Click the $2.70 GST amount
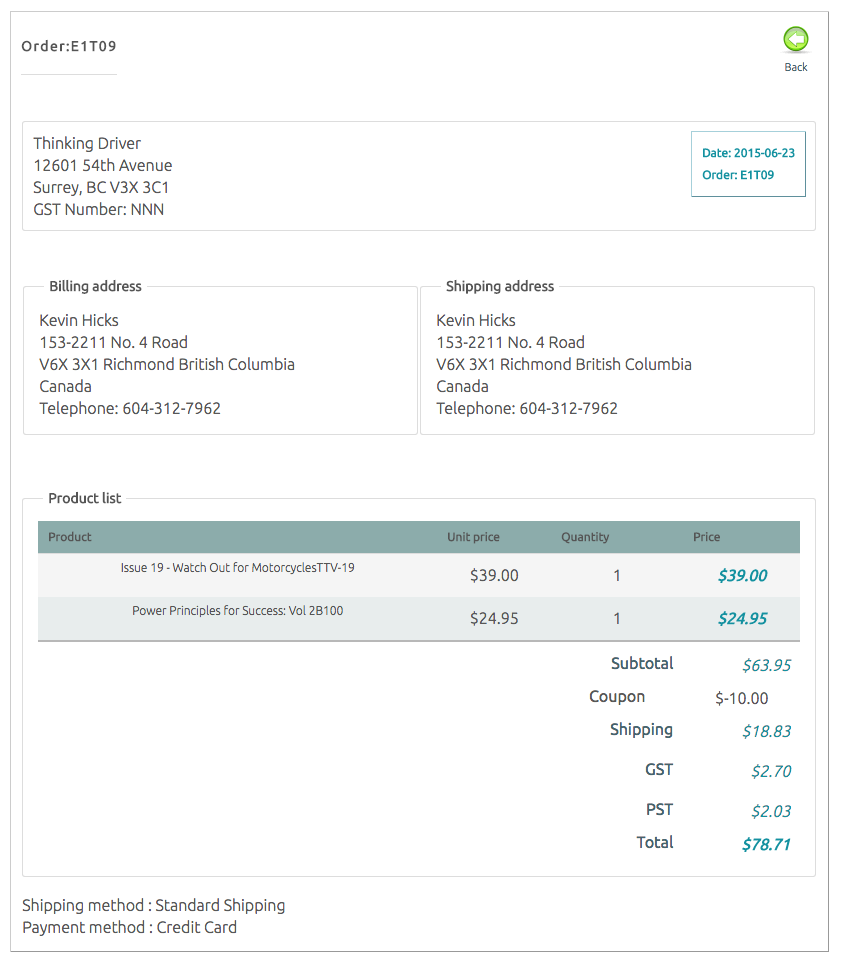Viewport: 842px width, 969px height. point(771,771)
